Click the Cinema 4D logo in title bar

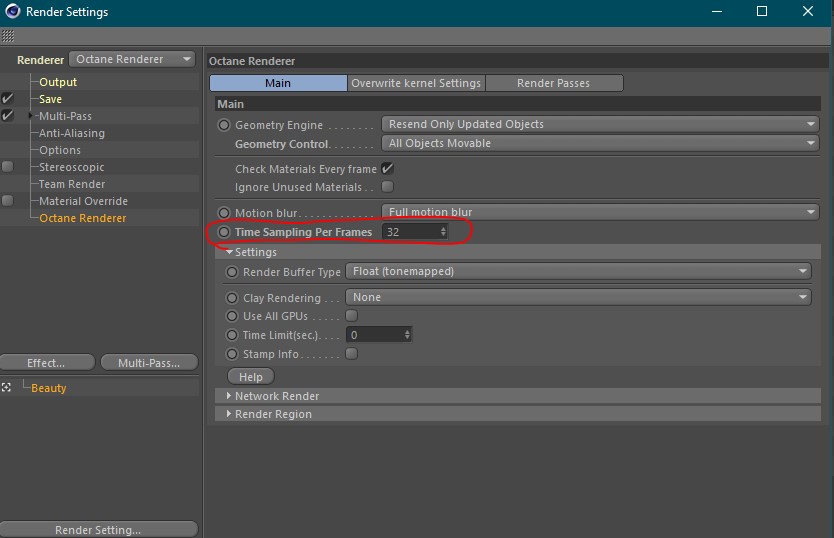pos(12,11)
